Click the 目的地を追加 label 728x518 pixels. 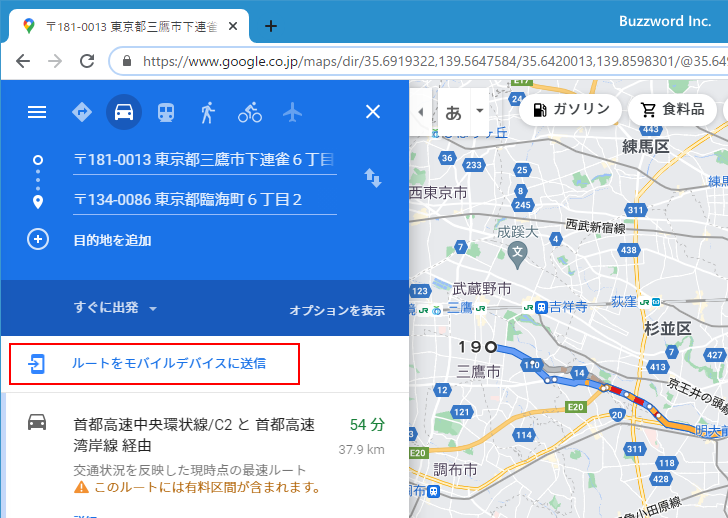[113, 240]
